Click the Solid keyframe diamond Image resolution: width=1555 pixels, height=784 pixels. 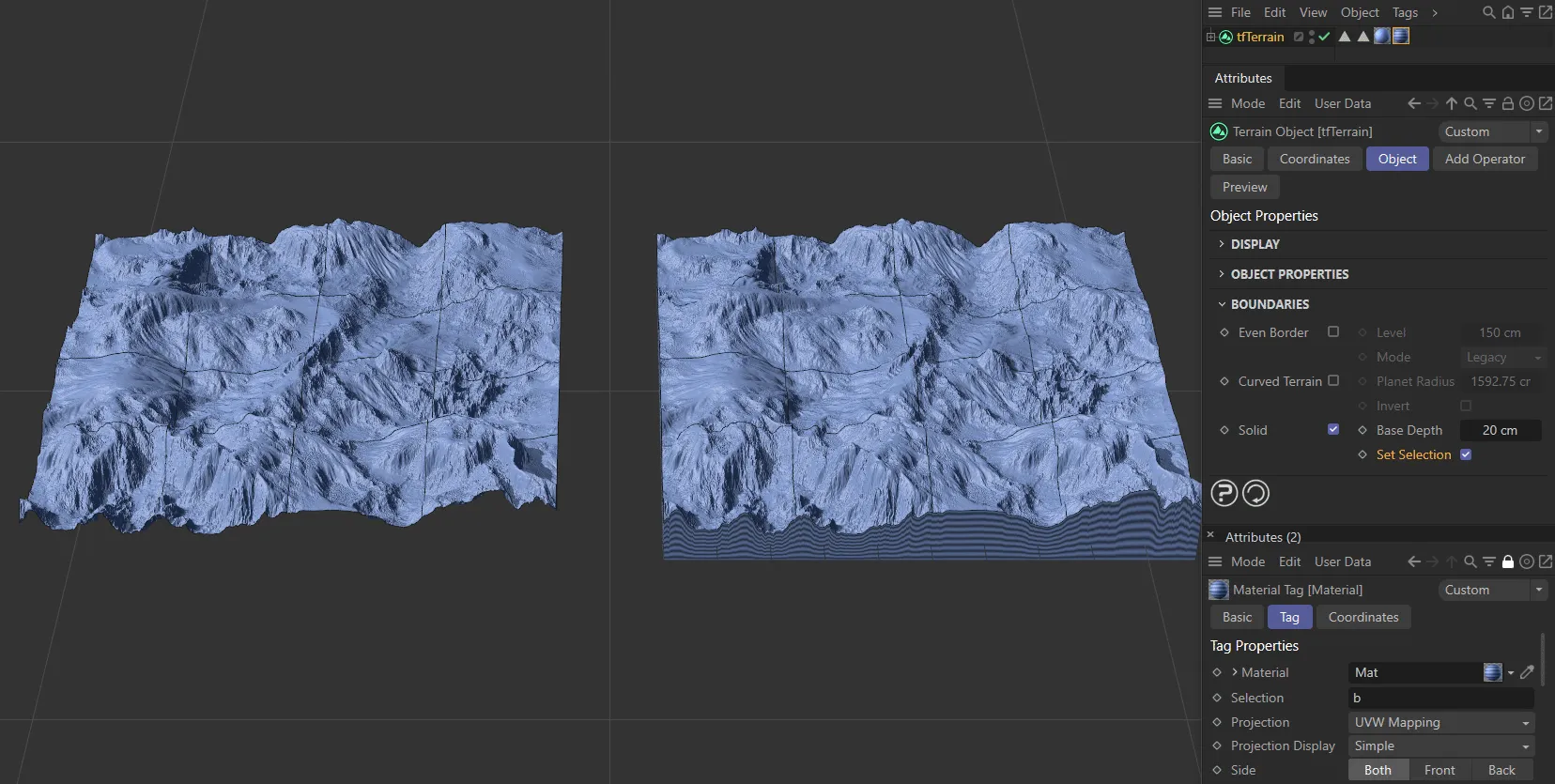click(x=1224, y=430)
